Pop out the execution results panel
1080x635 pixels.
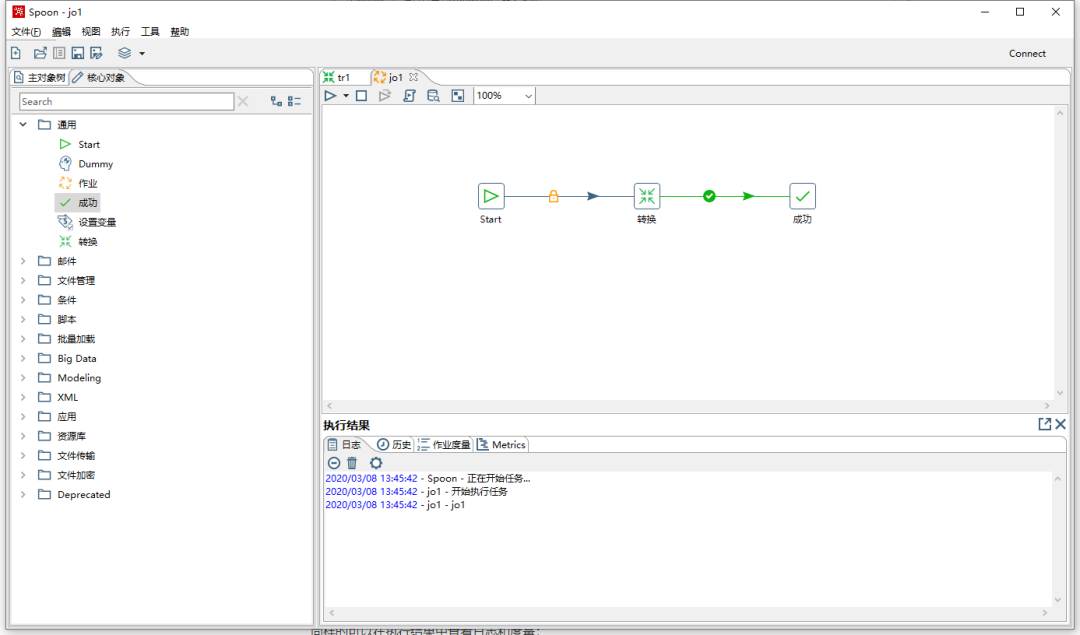point(1044,424)
